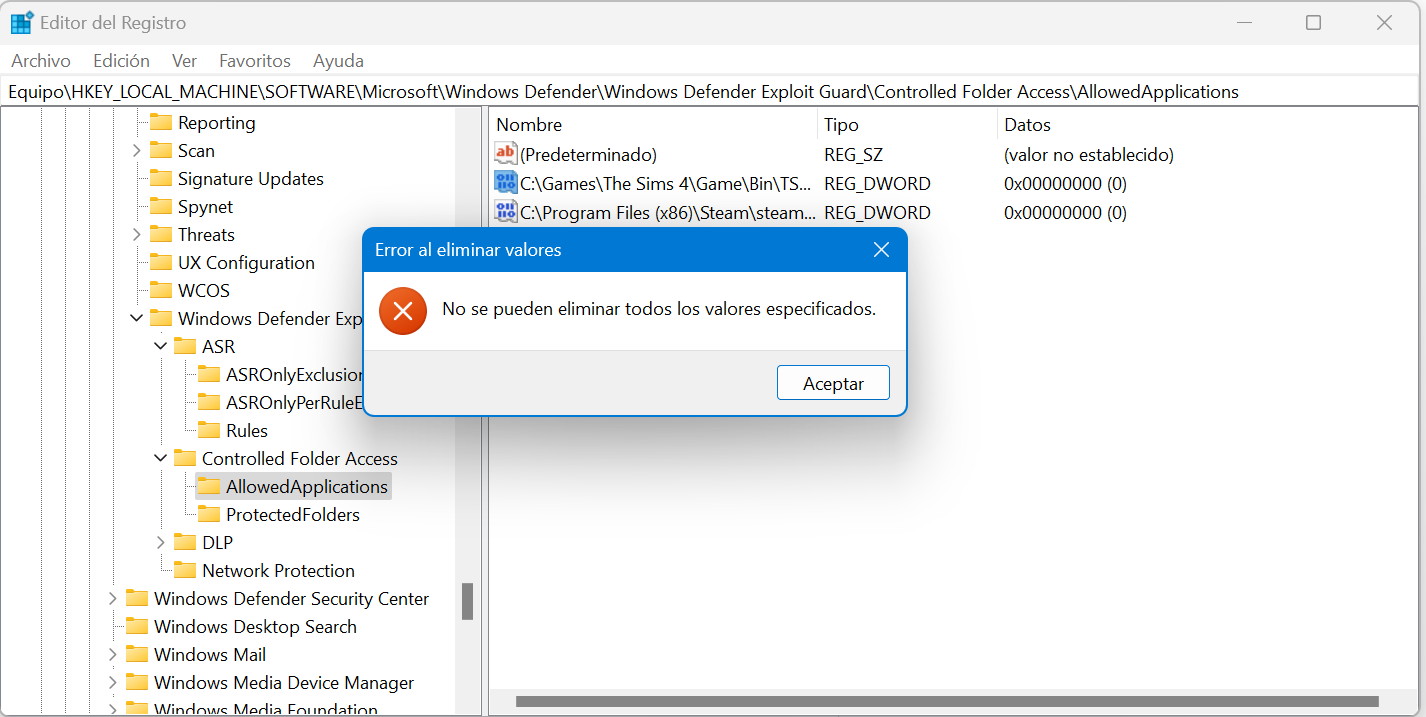Minimize the Editor del Registro window
Image resolution: width=1426 pixels, height=717 pixels.
pyautogui.click(x=1244, y=23)
